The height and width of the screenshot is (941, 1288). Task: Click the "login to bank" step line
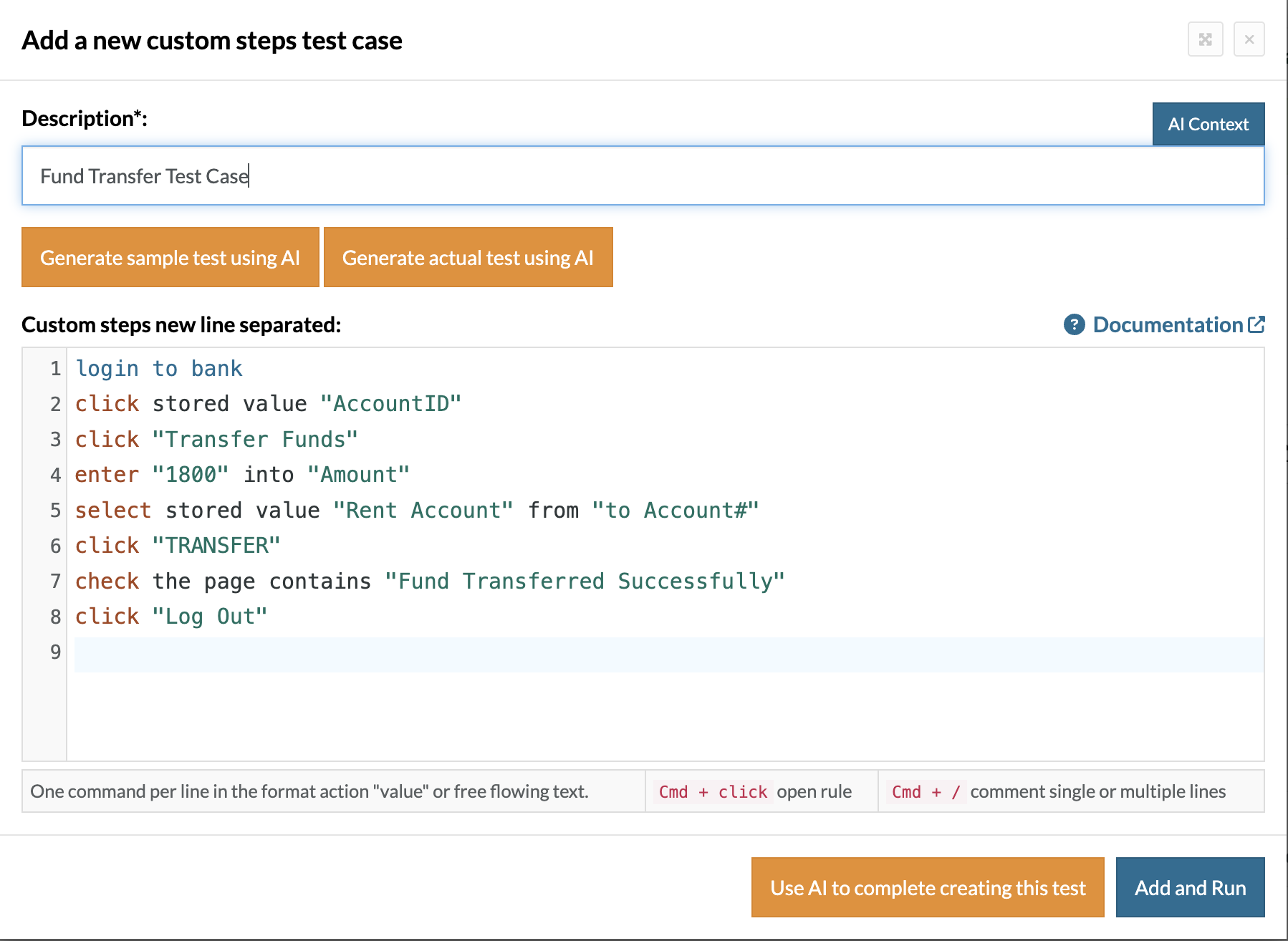159,369
